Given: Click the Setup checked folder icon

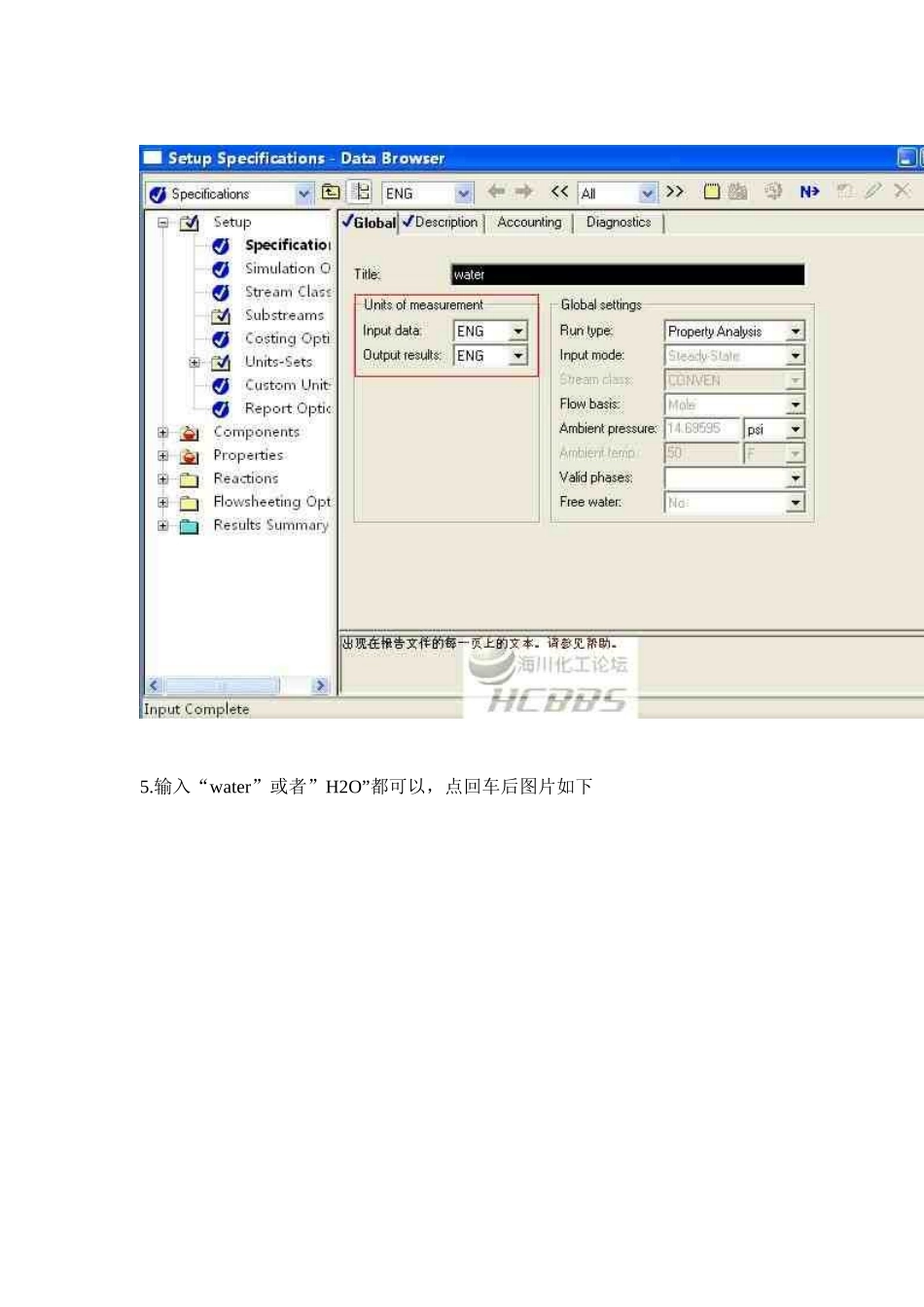Looking at the screenshot, I should coord(190,223).
